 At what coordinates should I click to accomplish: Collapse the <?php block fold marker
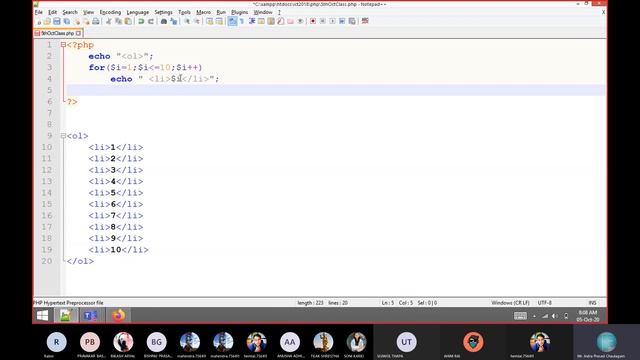[x=63, y=45]
